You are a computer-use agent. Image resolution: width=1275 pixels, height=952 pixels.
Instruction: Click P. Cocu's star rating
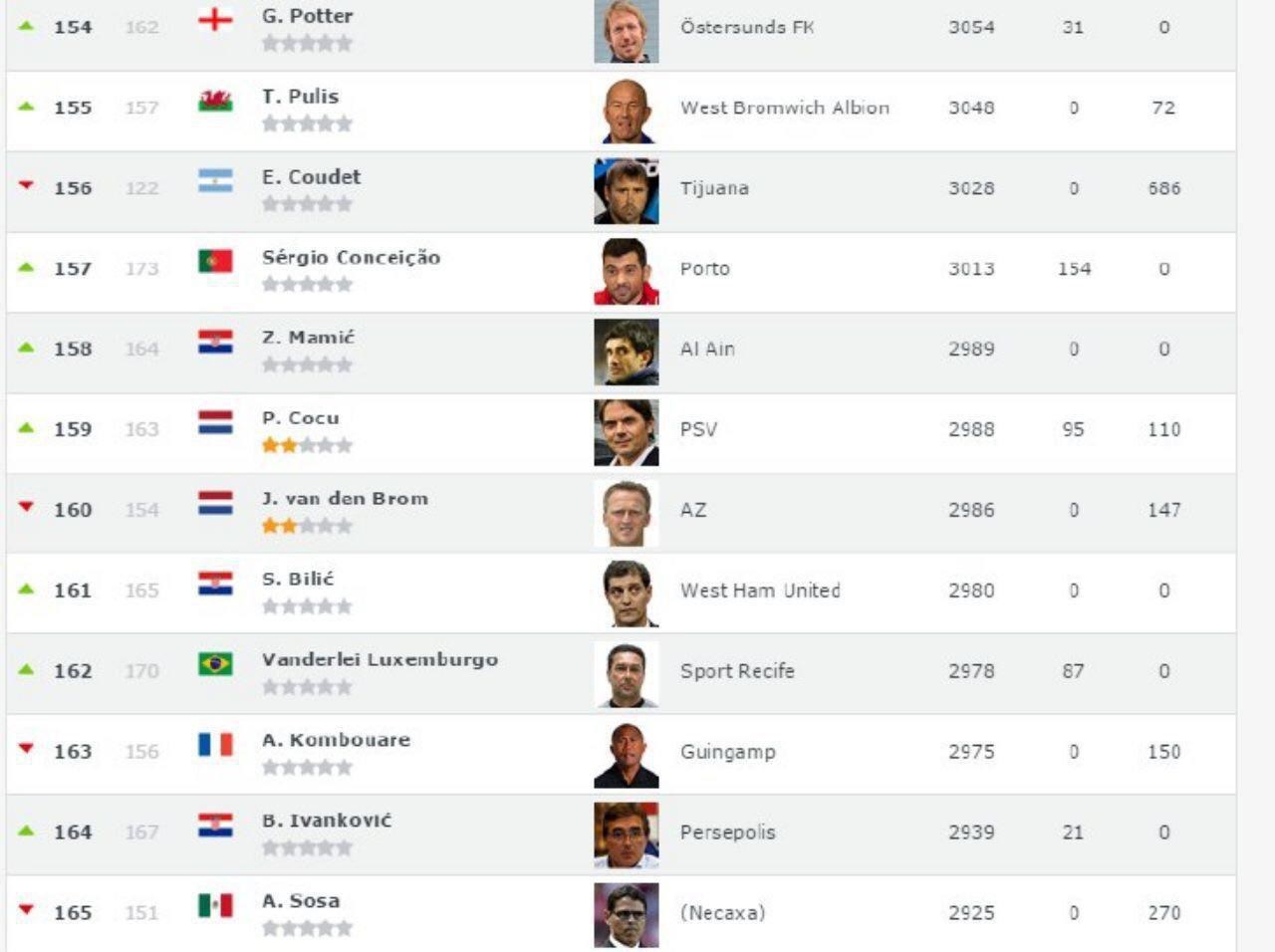coord(307,445)
